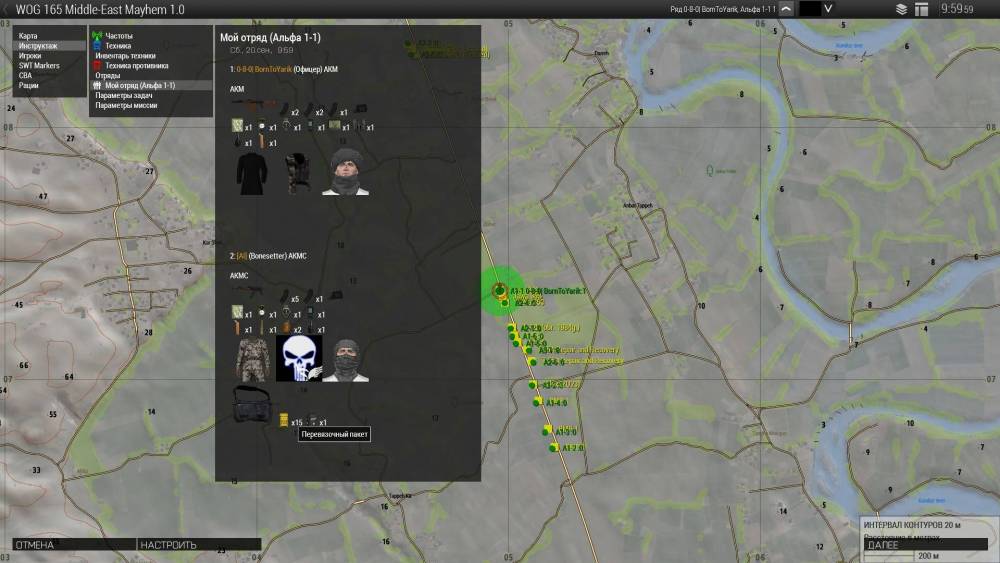This screenshot has height=563, width=1000.
Task: Click the 9:59 mission clock
Action: point(957,9)
